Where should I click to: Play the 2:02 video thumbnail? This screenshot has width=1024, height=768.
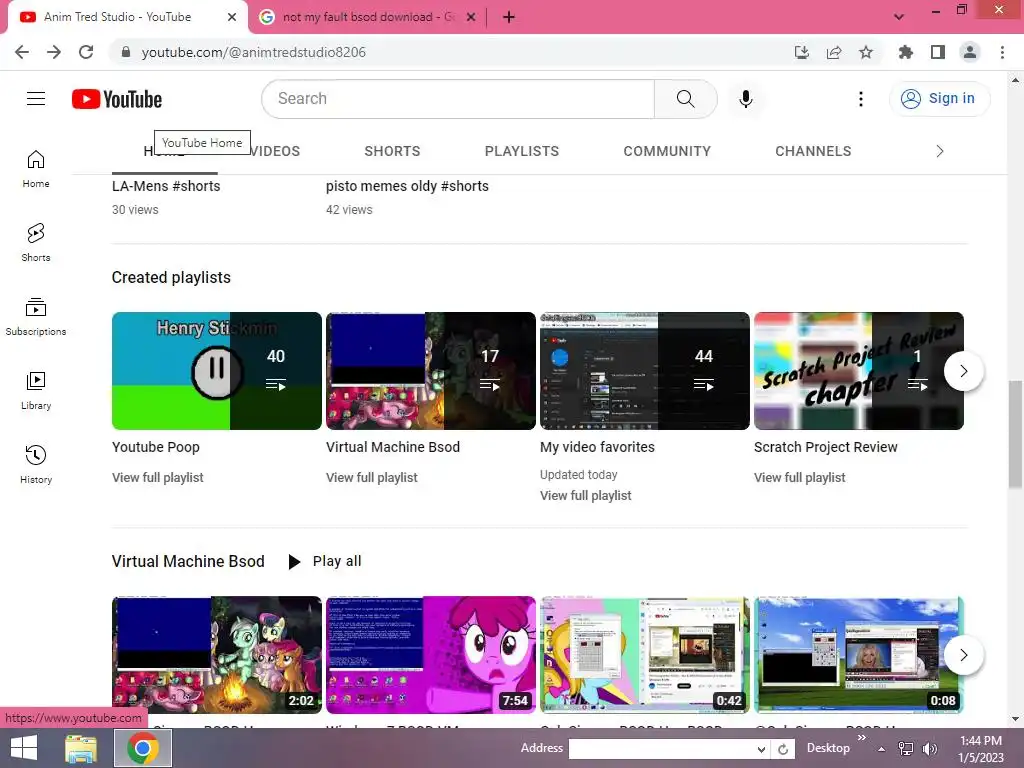(217, 655)
